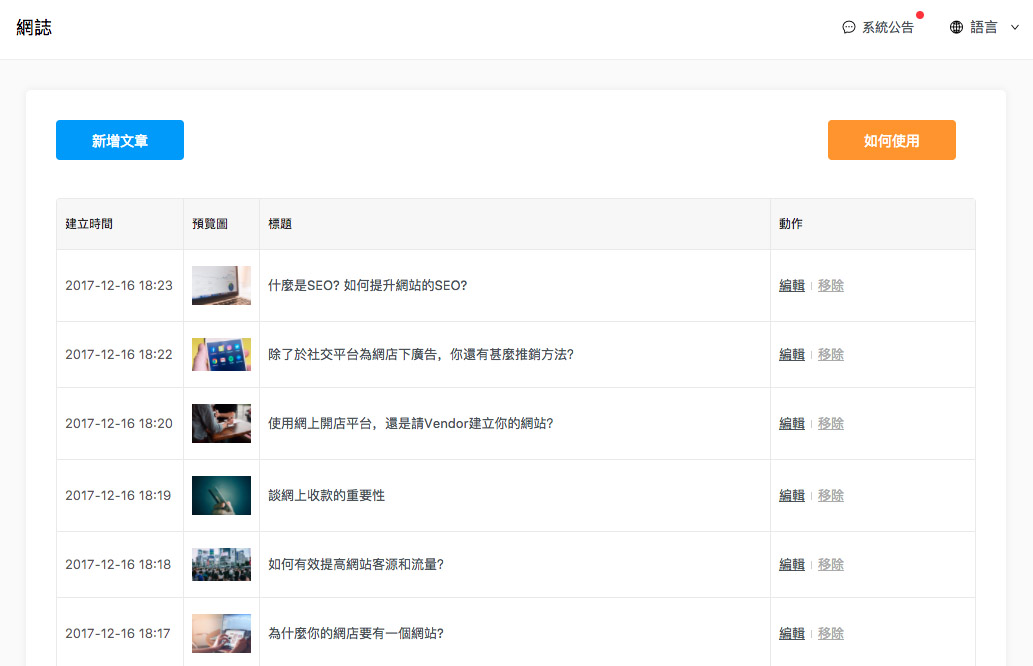Click the title 使用網上開店平台，還是請Vendor建立你的網站?
Viewport: 1033px width, 666px height.
[x=410, y=424]
